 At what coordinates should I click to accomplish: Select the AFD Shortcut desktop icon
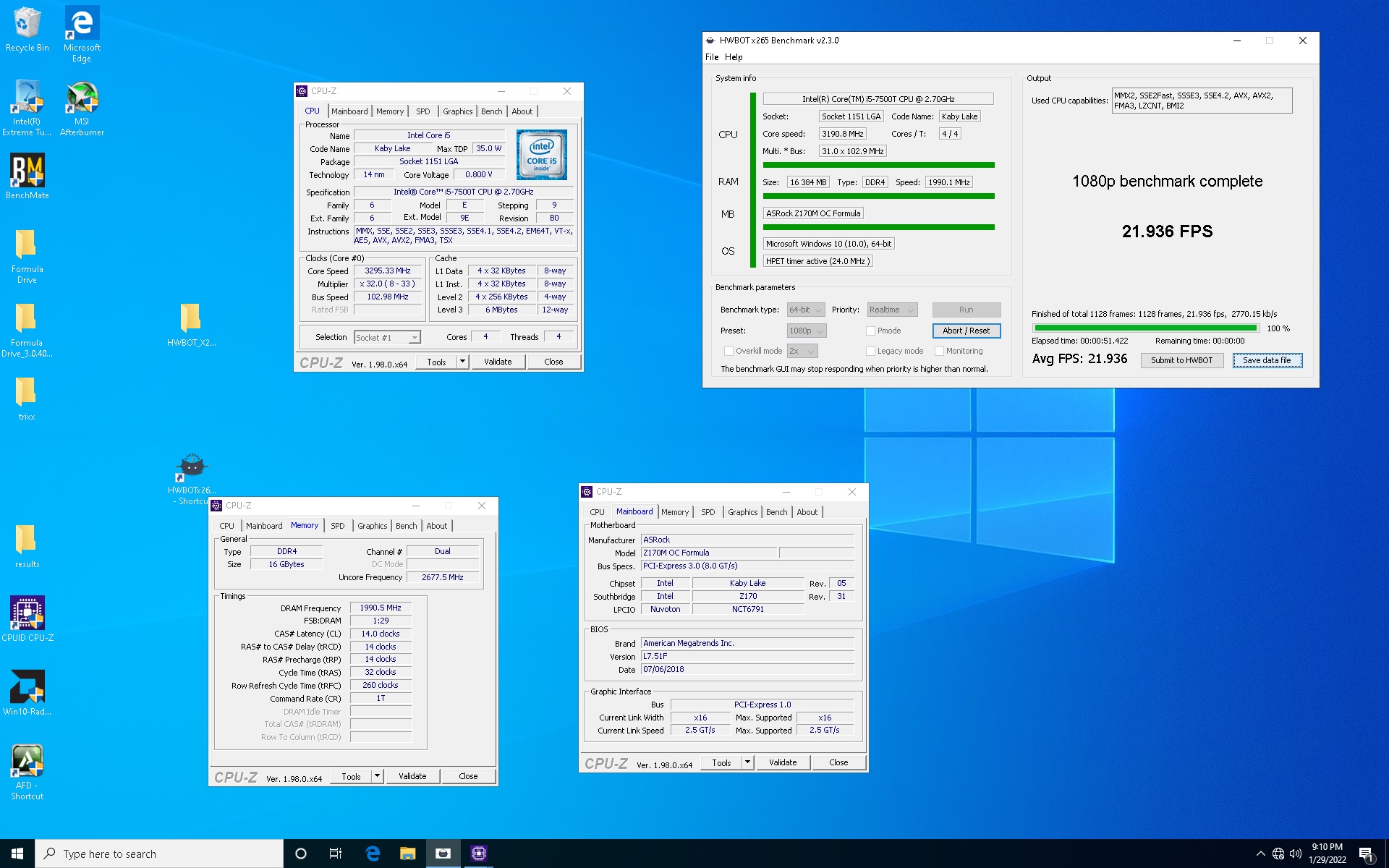click(27, 772)
